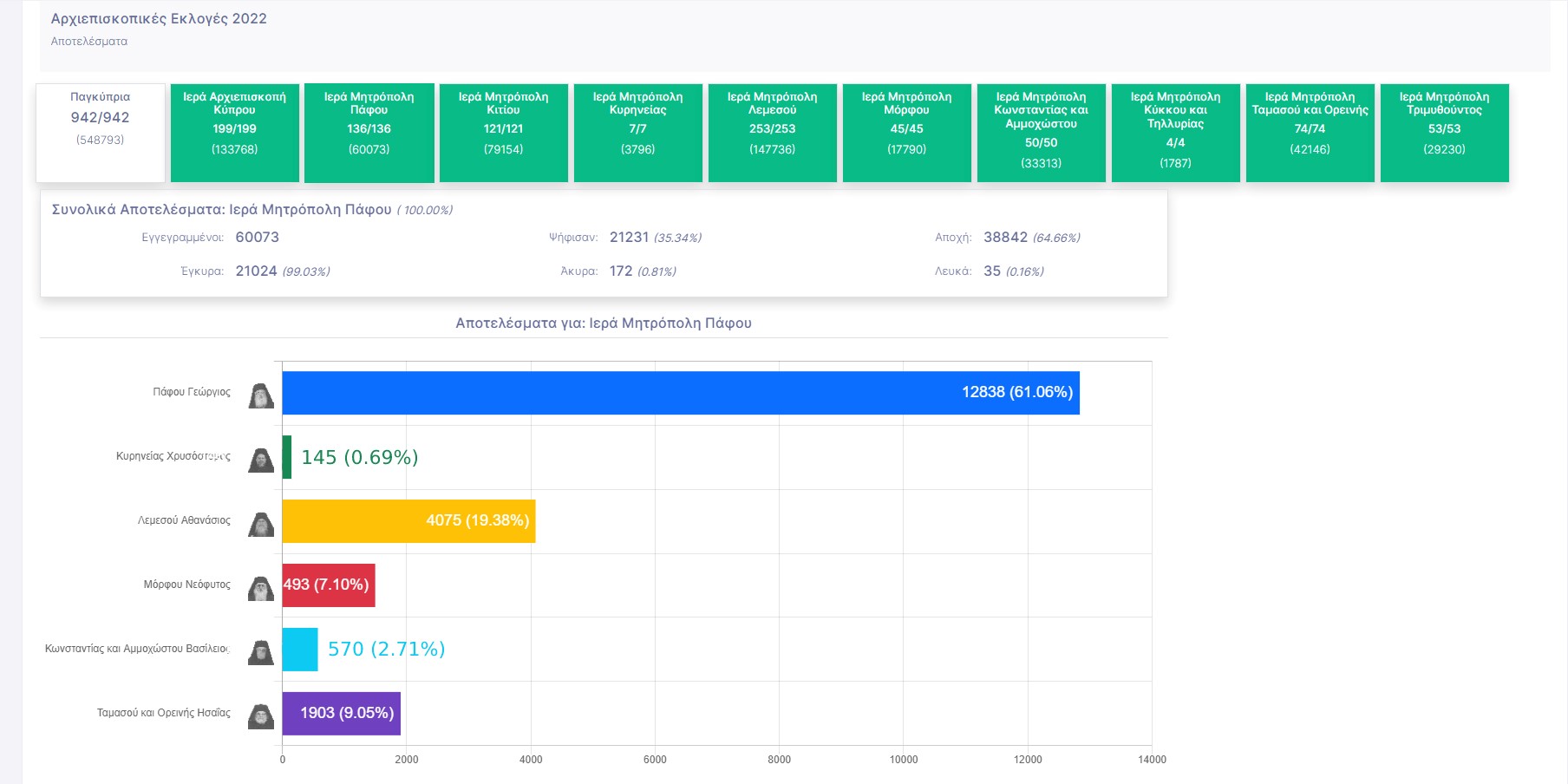Click the blue 12838 votes bar
Screen dimensions: 1568x784
(x=681, y=393)
